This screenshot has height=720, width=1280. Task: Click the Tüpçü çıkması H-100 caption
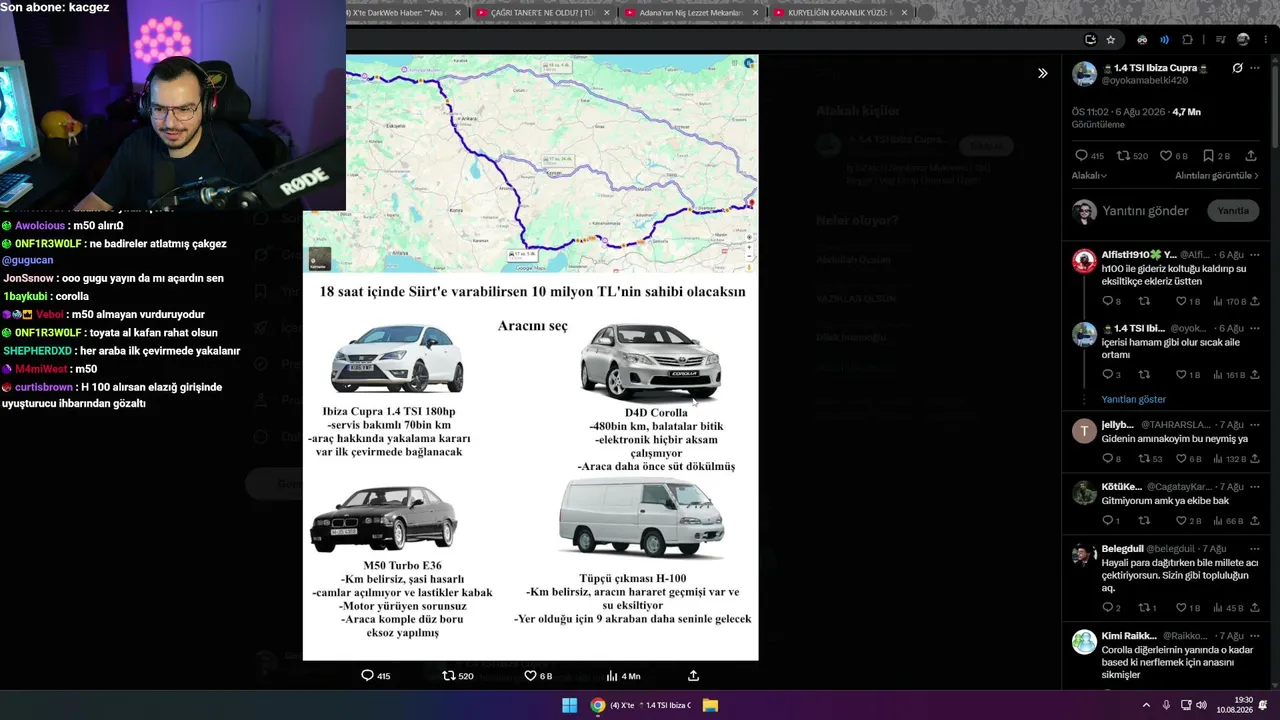point(633,579)
